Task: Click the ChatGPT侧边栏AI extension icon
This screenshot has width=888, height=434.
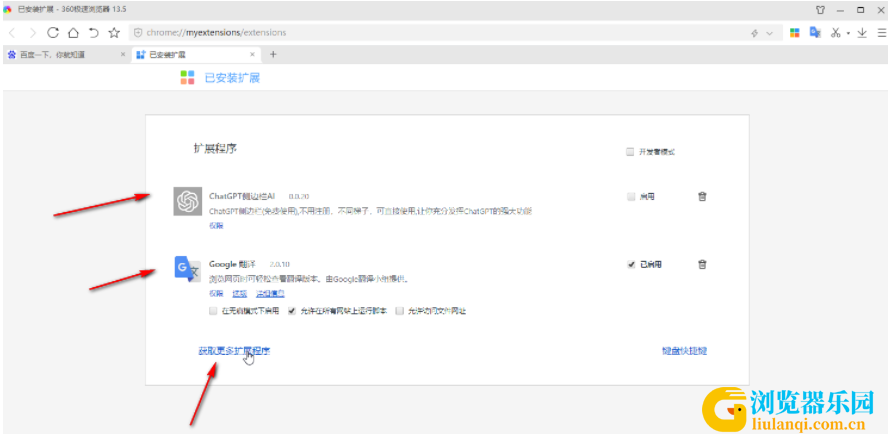Action: coord(188,201)
